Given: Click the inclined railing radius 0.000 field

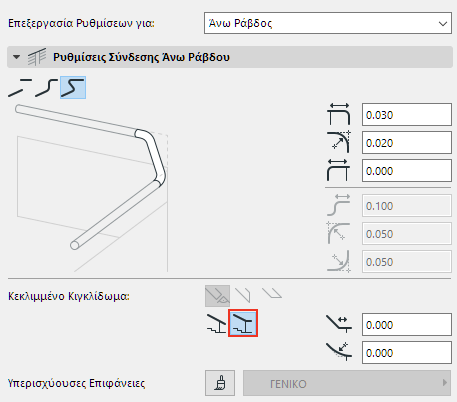Looking at the screenshot, I should click(x=407, y=353).
